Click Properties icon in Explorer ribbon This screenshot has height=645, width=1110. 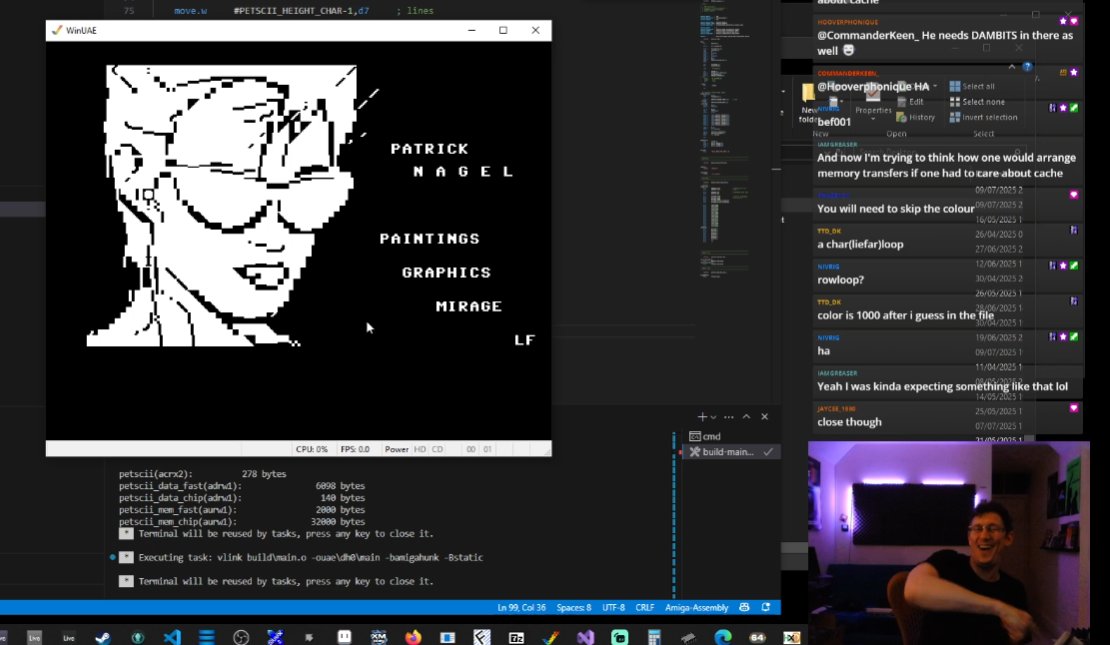(x=873, y=93)
